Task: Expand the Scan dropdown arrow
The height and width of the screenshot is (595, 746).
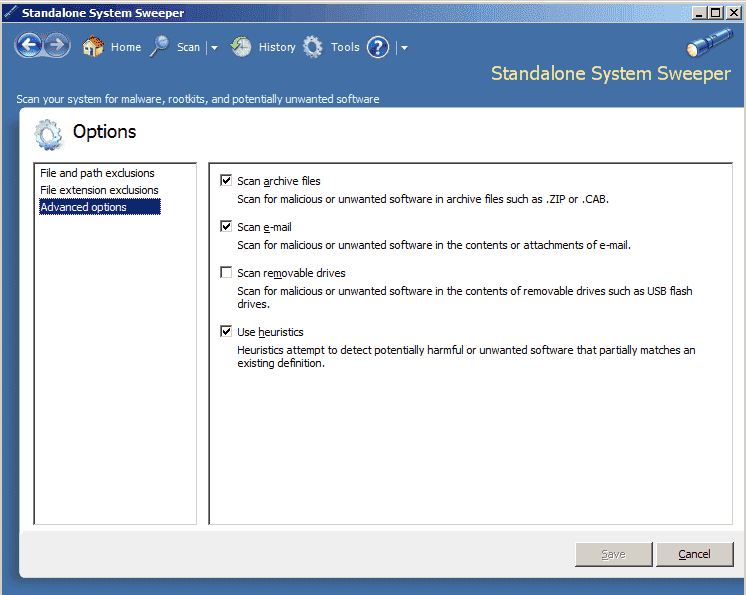Action: (214, 48)
